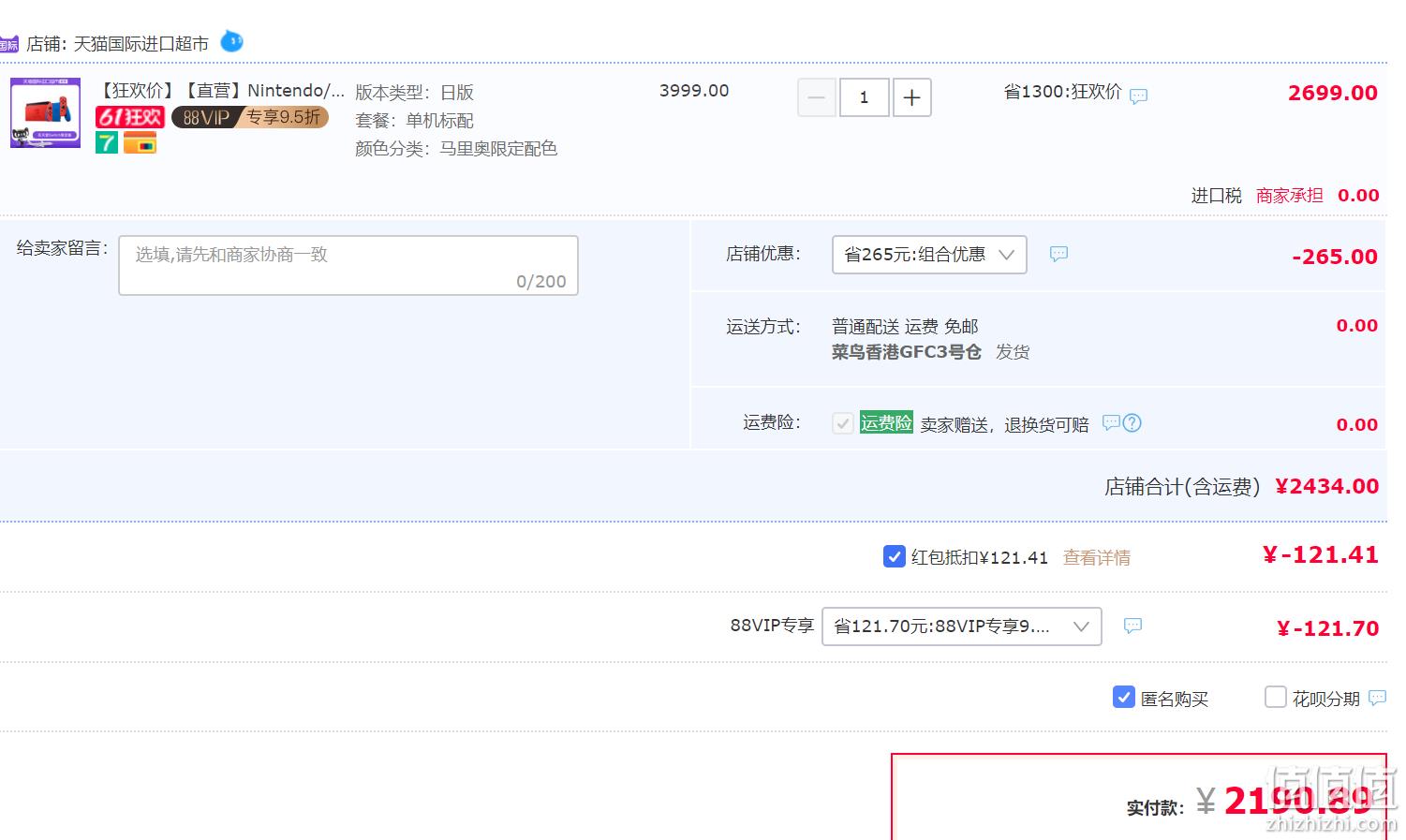The width and height of the screenshot is (1406, 840).
Task: Enable the 花呗分期 checkbox
Action: point(1275,697)
